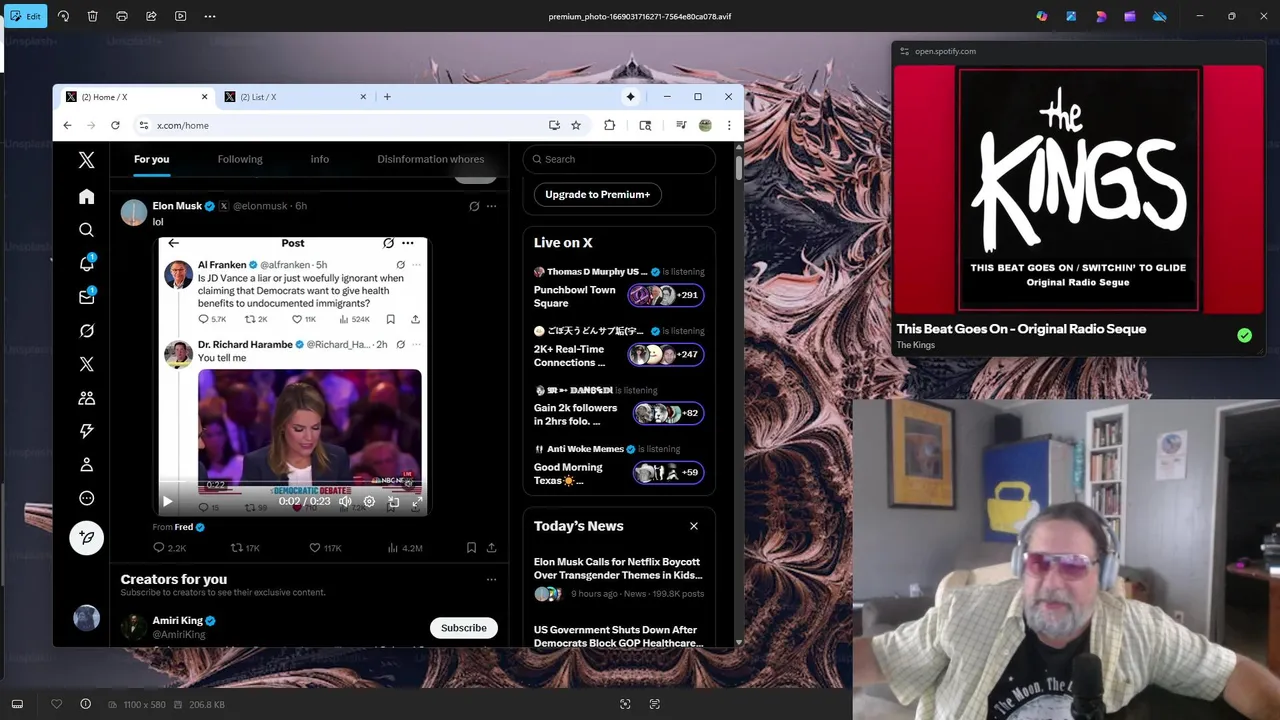Print the photo from Photos toolbar
1280x720 pixels.
click(122, 16)
